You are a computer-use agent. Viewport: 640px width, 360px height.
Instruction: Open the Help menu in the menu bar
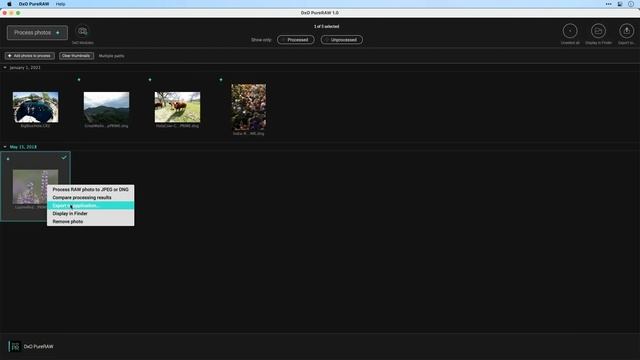(x=60, y=4)
